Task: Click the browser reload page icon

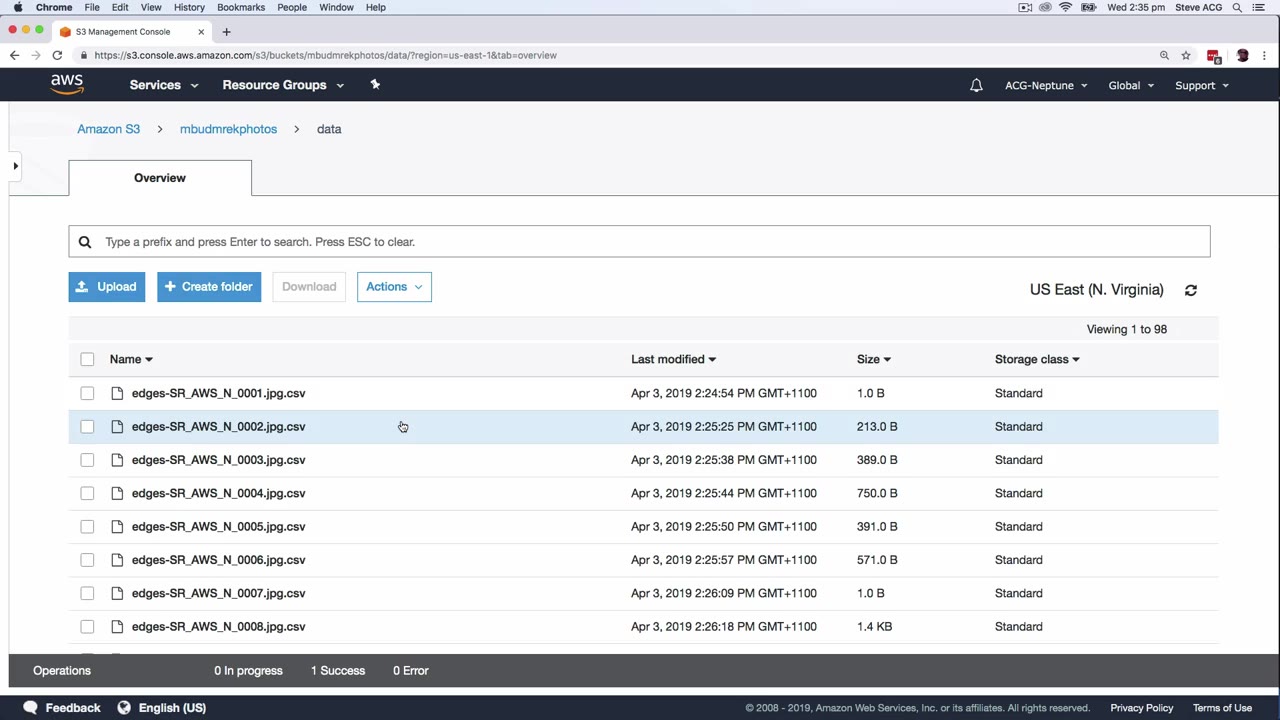Action: tap(57, 55)
